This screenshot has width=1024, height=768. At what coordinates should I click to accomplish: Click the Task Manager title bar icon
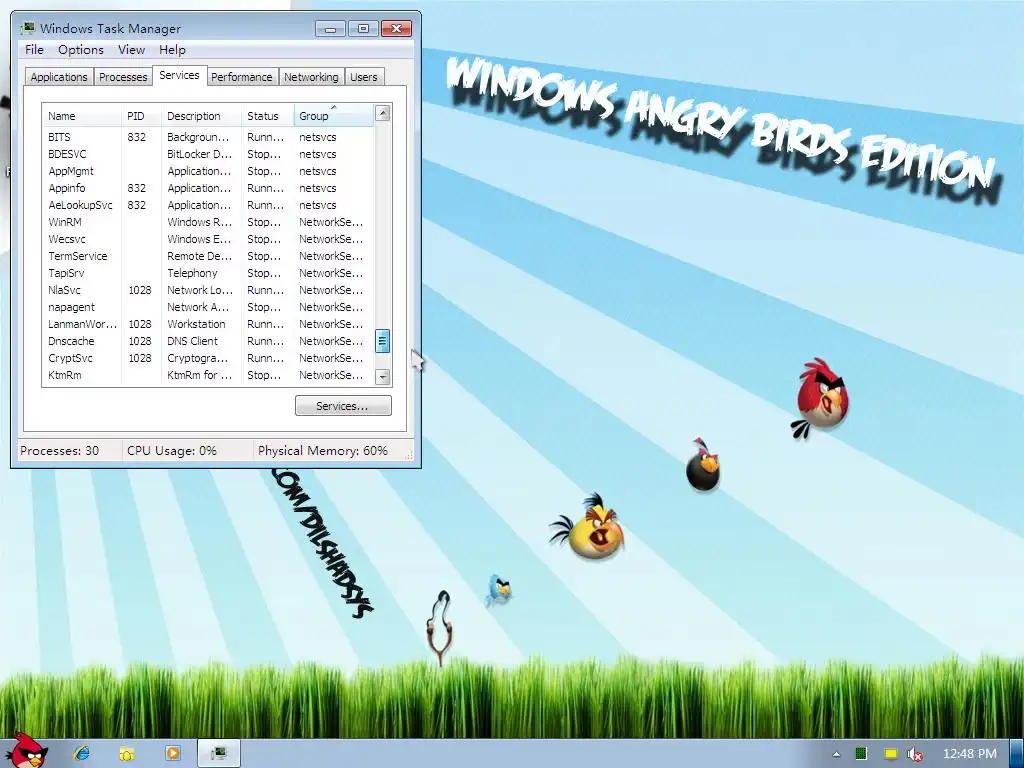27,28
